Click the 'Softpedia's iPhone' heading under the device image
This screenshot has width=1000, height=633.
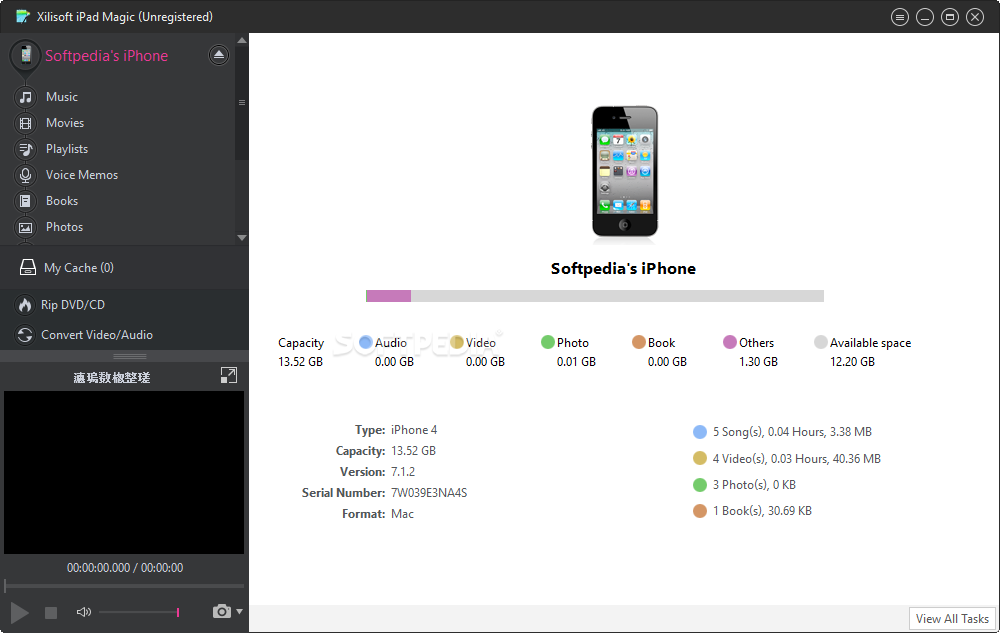[623, 269]
